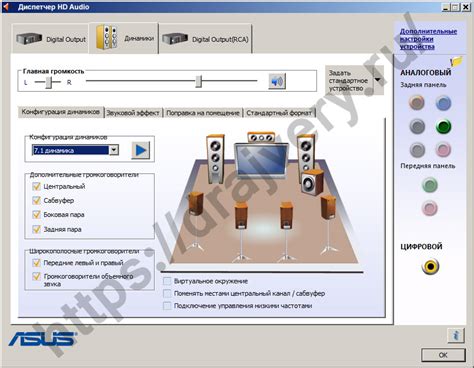474x368 pixels.
Task: Toggle the Задняя пара checkbox
Action: (x=36, y=229)
